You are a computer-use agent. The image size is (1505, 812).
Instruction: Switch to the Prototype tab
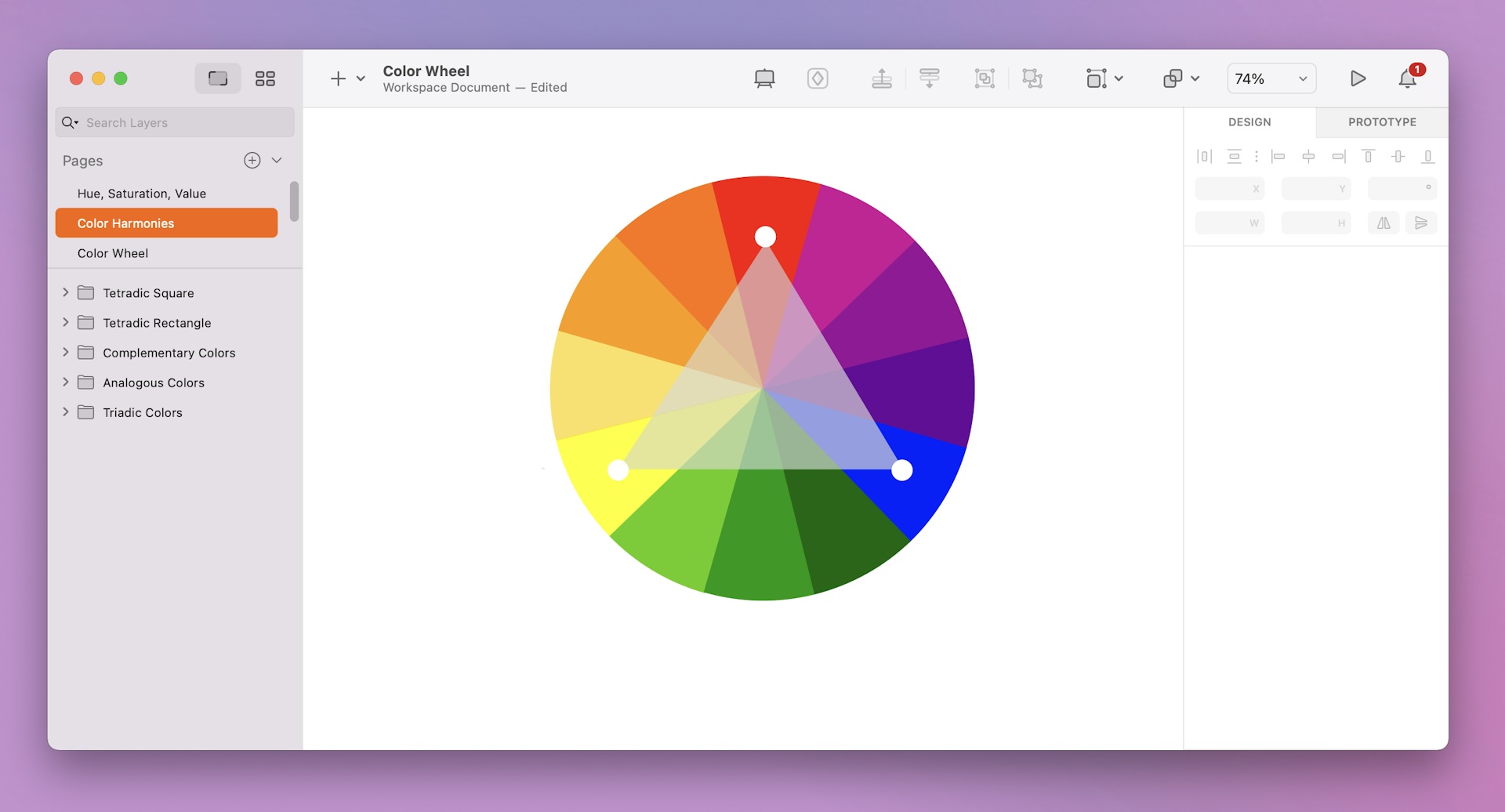click(1382, 122)
